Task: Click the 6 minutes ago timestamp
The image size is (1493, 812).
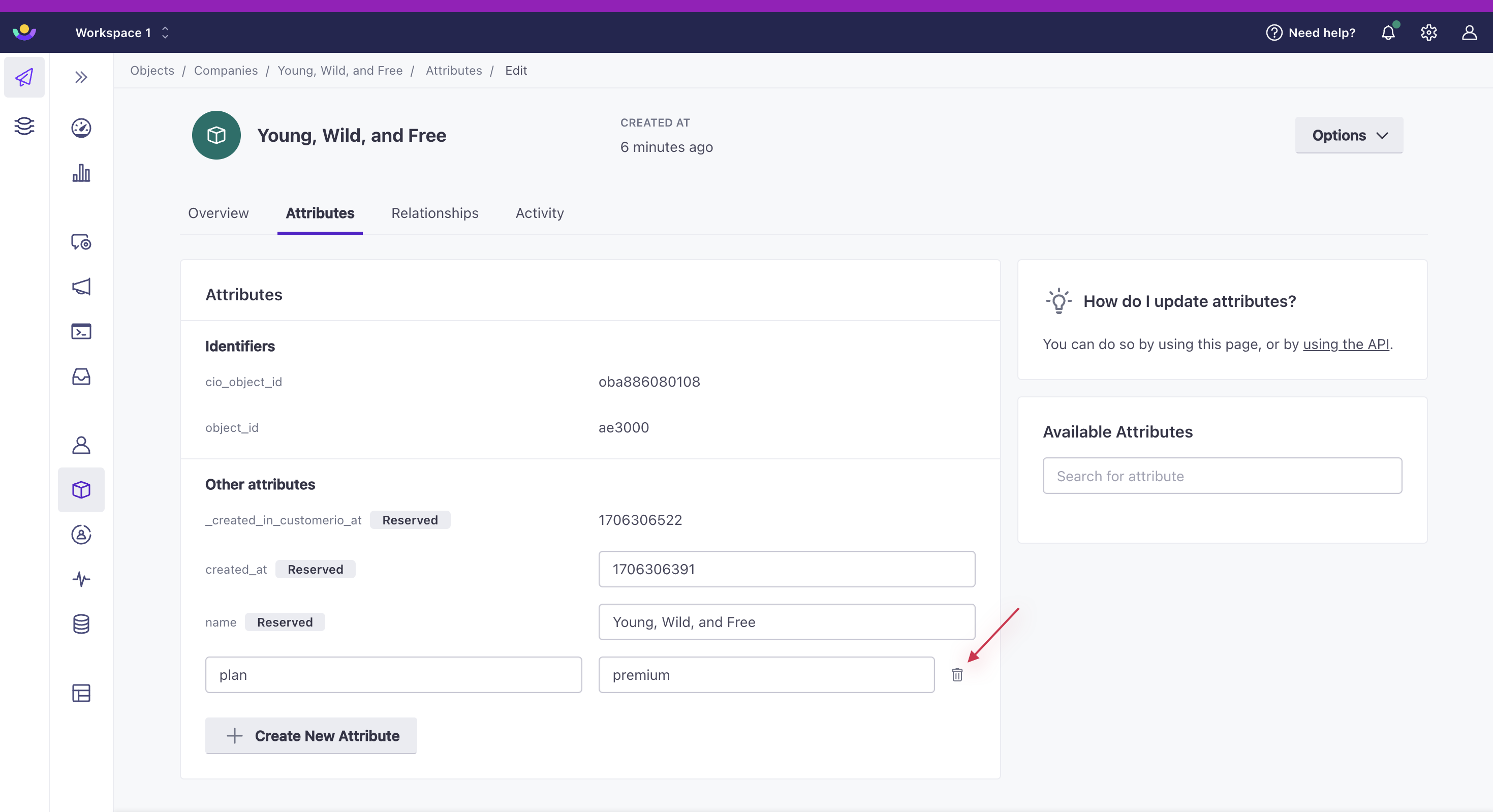Action: (x=667, y=147)
